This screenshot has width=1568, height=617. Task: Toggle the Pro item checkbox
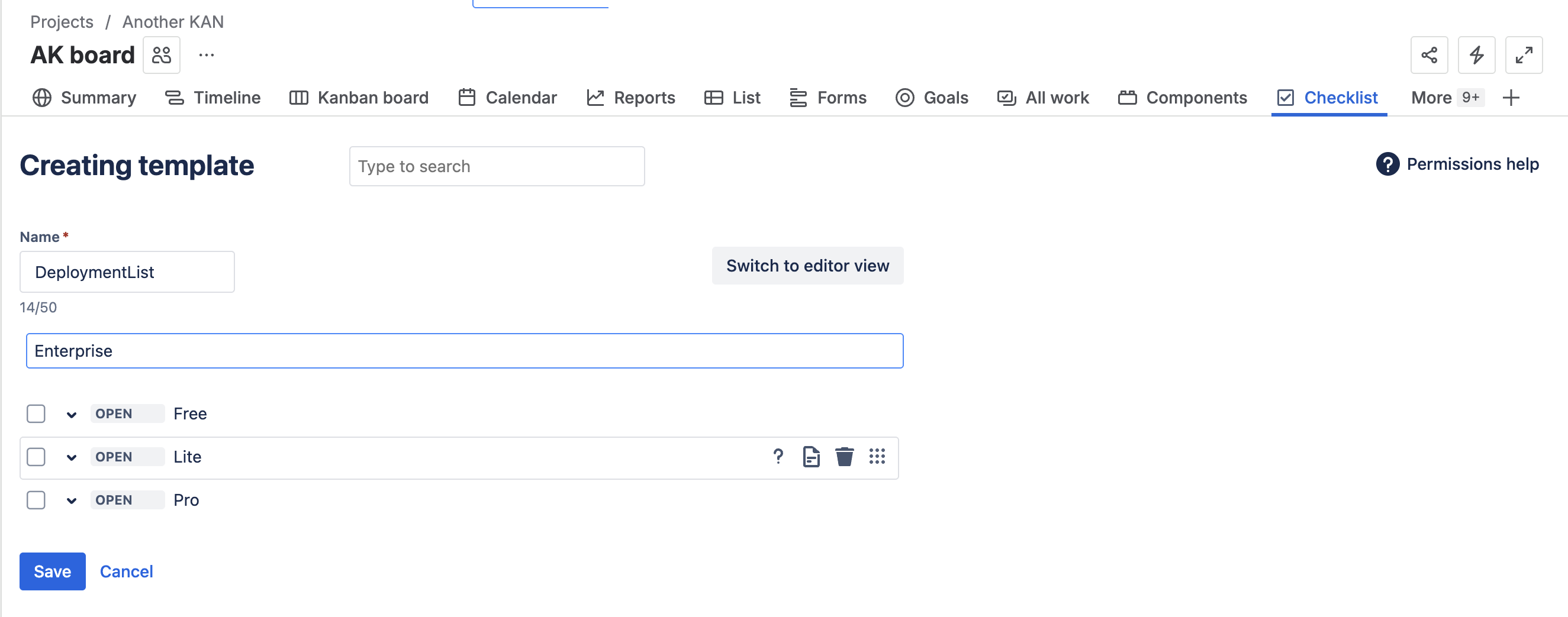(36, 500)
